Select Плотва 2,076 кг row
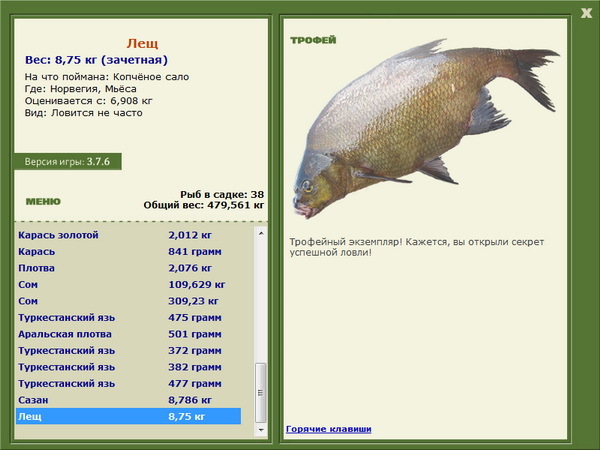Screen dimensions: 600x450 tap(129, 268)
